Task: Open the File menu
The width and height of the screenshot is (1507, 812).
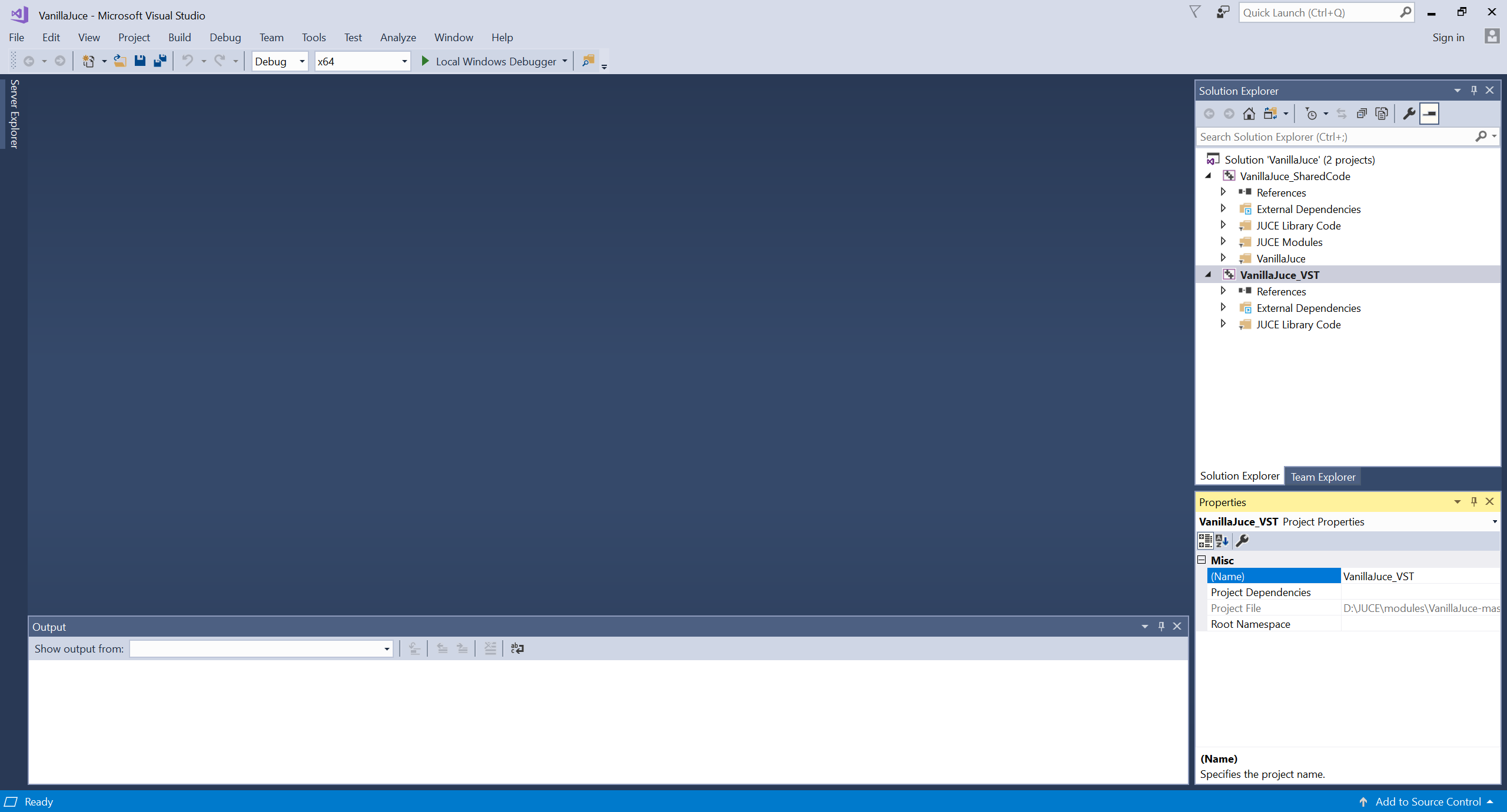Action: pyautogui.click(x=16, y=37)
